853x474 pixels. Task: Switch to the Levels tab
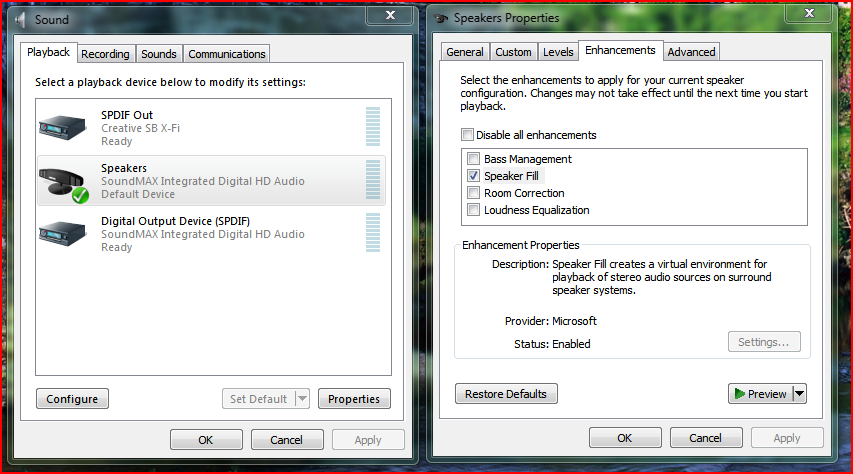click(x=558, y=52)
